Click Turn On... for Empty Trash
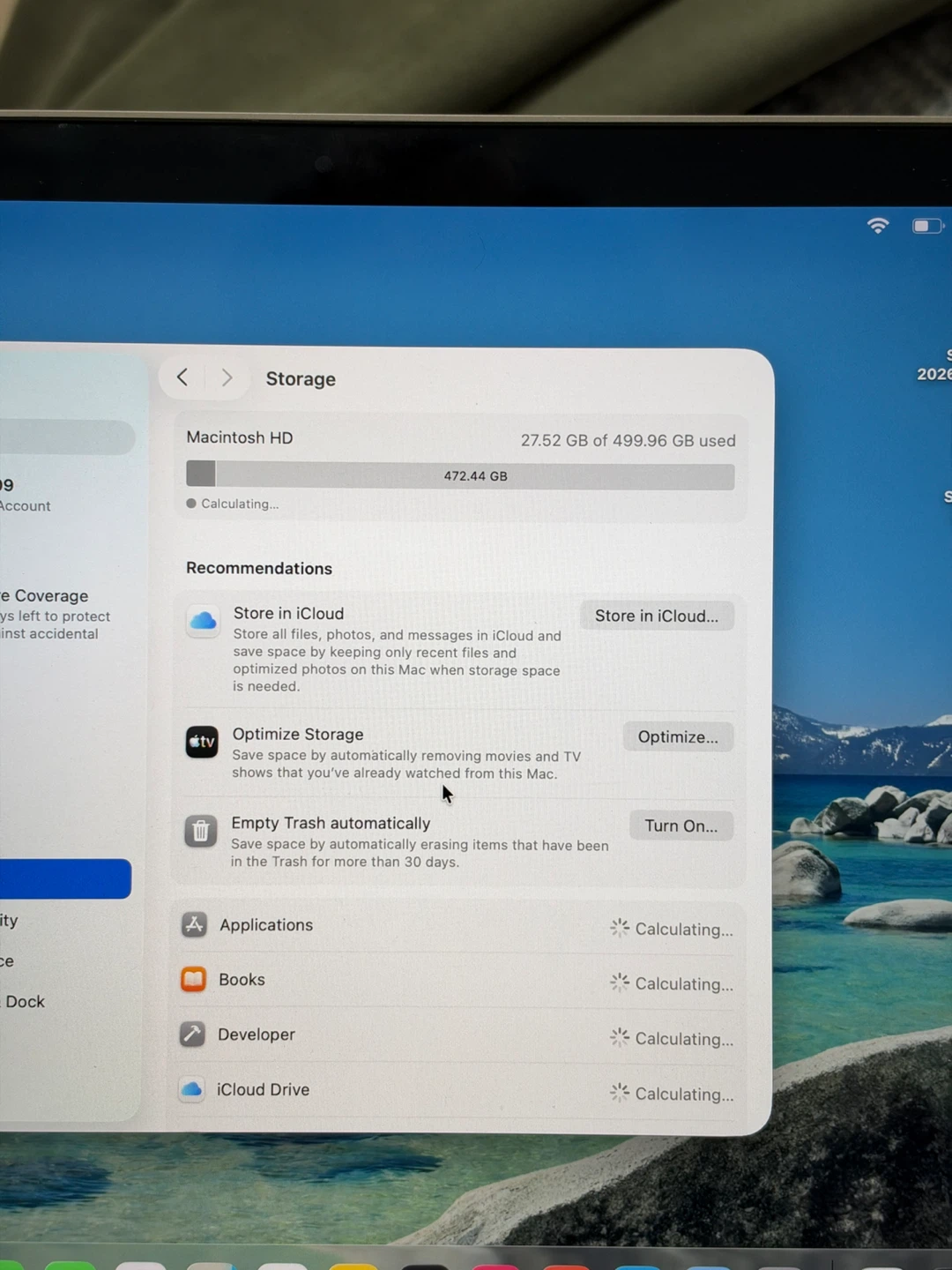This screenshot has height=1270, width=952. pos(681,826)
